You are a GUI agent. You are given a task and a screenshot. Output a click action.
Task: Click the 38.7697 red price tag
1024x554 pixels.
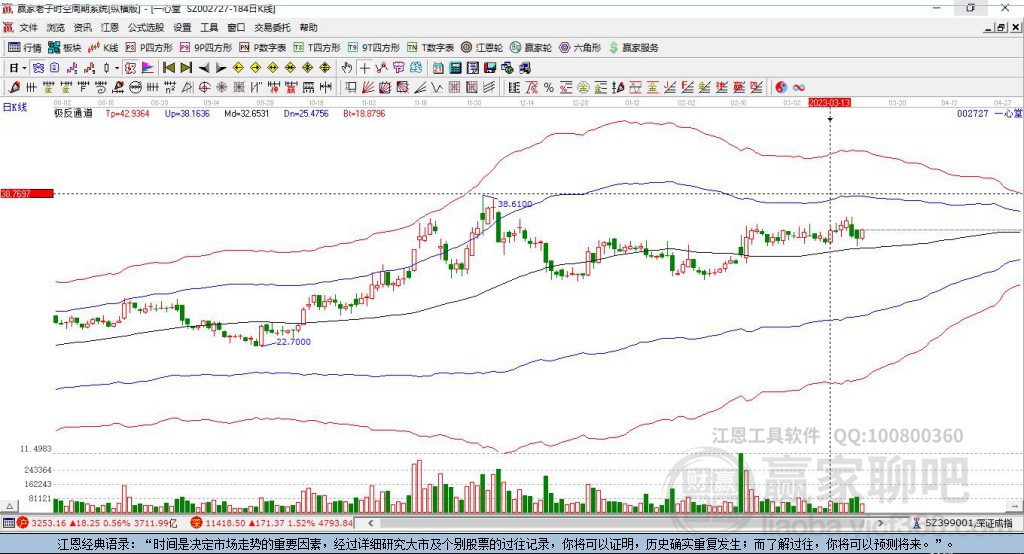click(27, 193)
